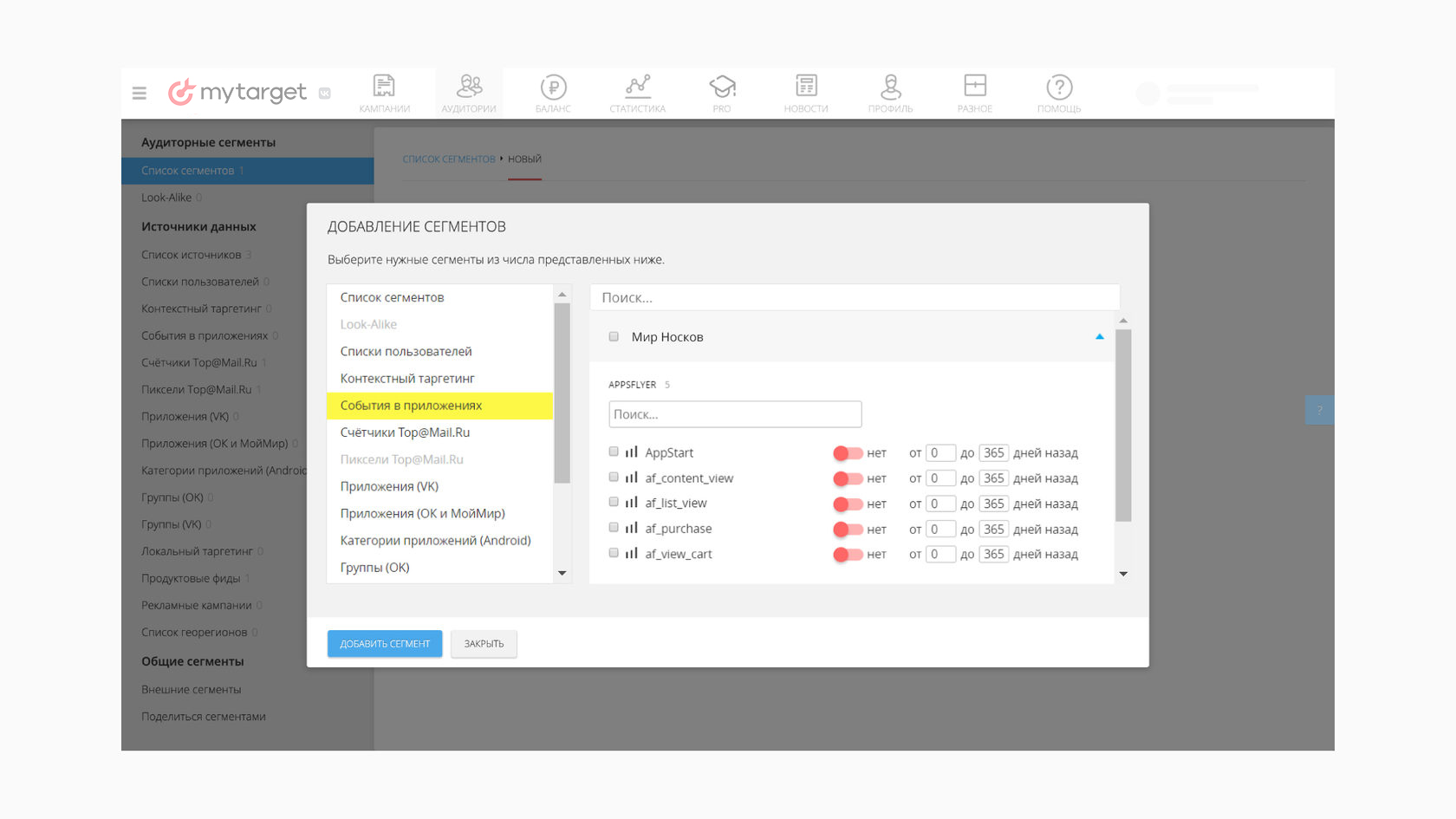Image resolution: width=1456 pixels, height=819 pixels.
Task: Open Look-Alike in the left sidebar
Action: coord(166,198)
